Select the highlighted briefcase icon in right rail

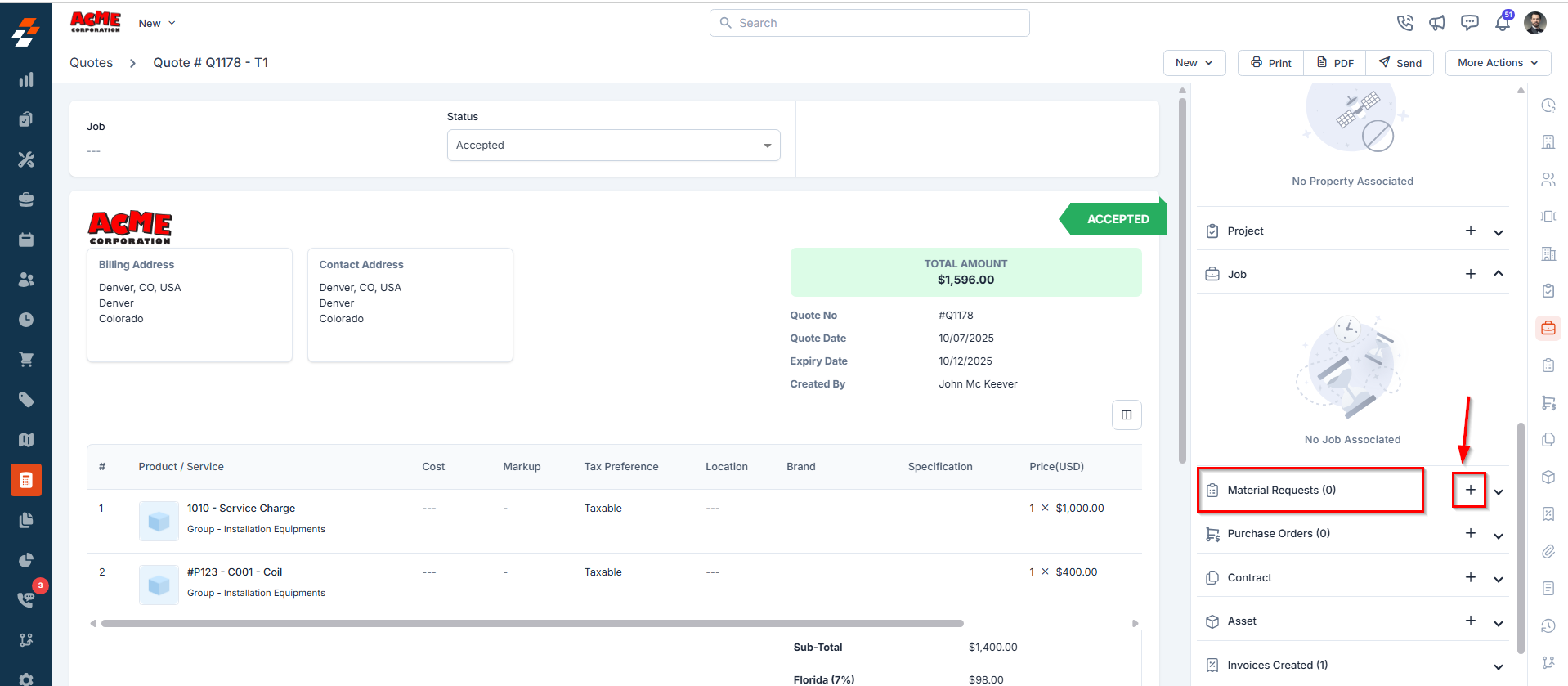click(x=1548, y=328)
